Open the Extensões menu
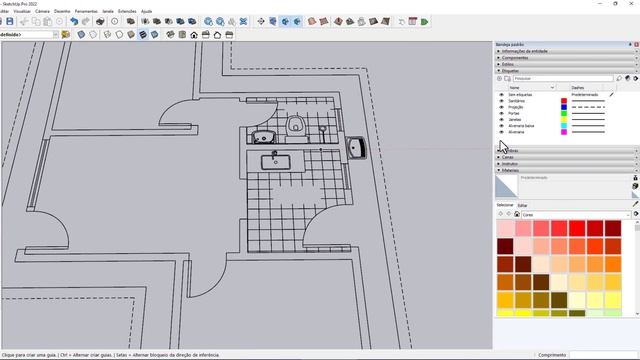 (127, 11)
